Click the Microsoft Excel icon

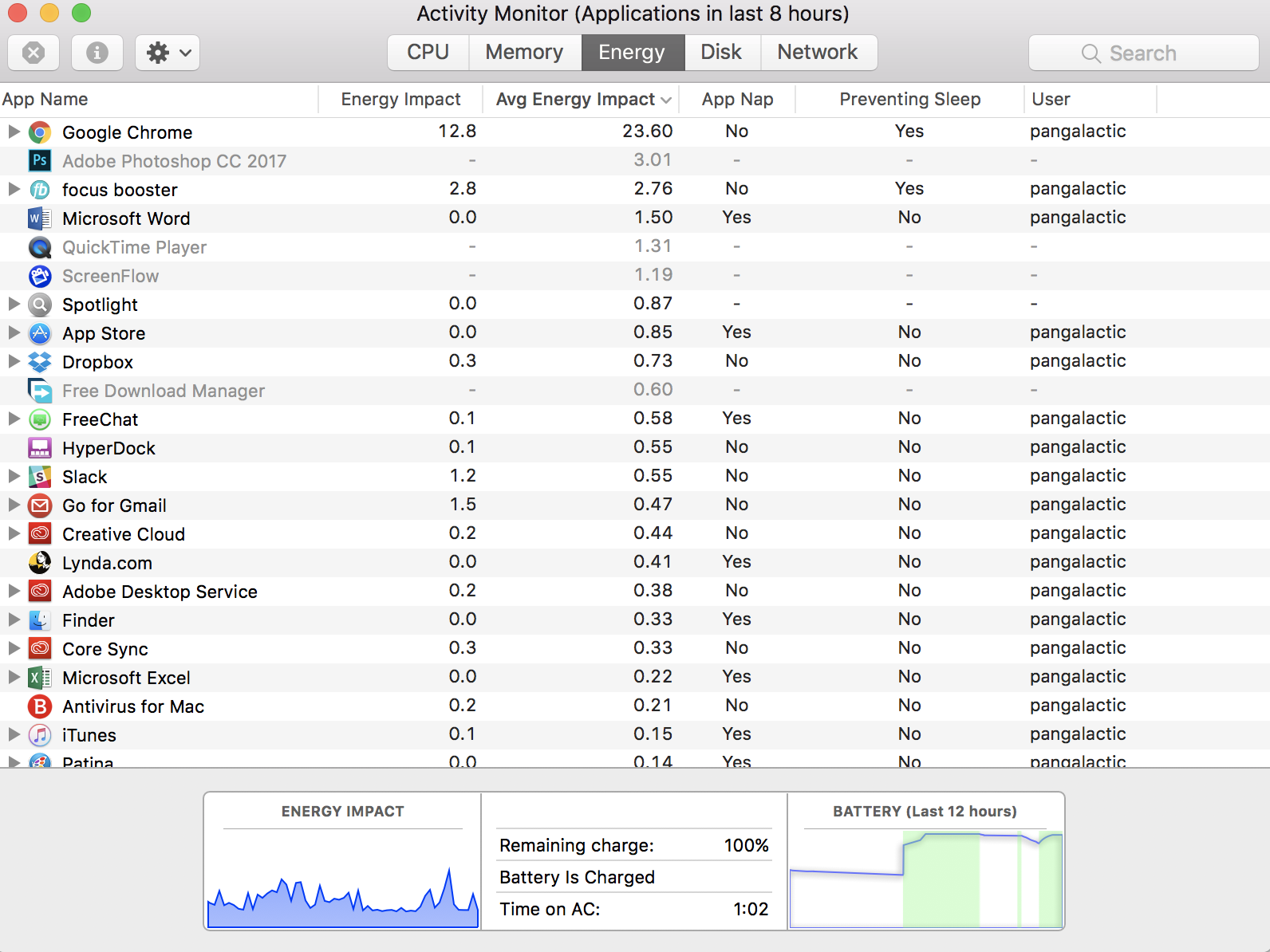[40, 678]
